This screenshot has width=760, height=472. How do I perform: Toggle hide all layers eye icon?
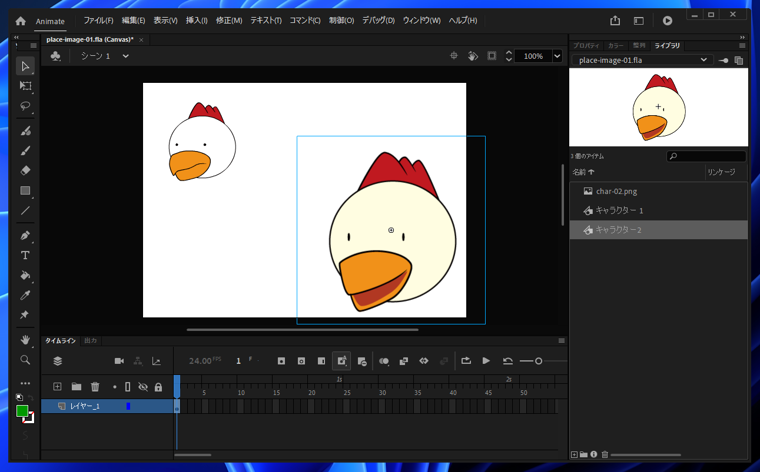pyautogui.click(x=143, y=387)
